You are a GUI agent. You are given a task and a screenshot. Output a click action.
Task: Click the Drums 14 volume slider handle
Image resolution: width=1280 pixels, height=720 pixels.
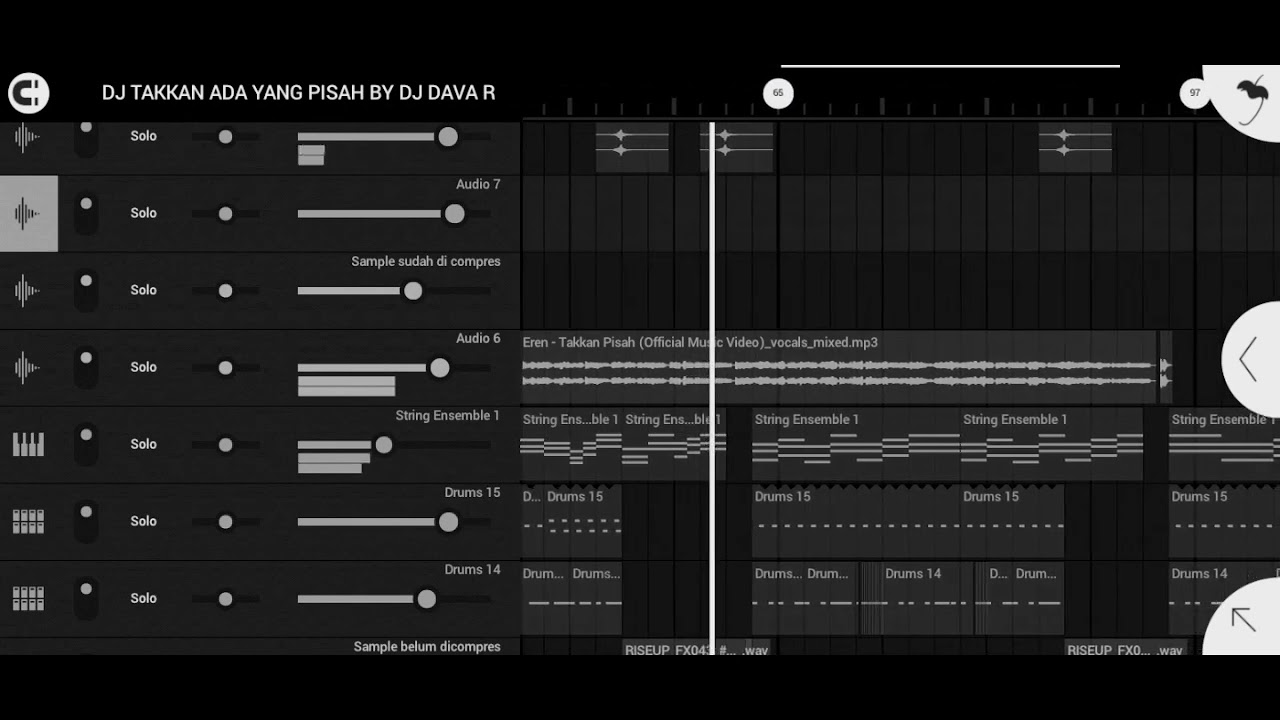(x=427, y=599)
